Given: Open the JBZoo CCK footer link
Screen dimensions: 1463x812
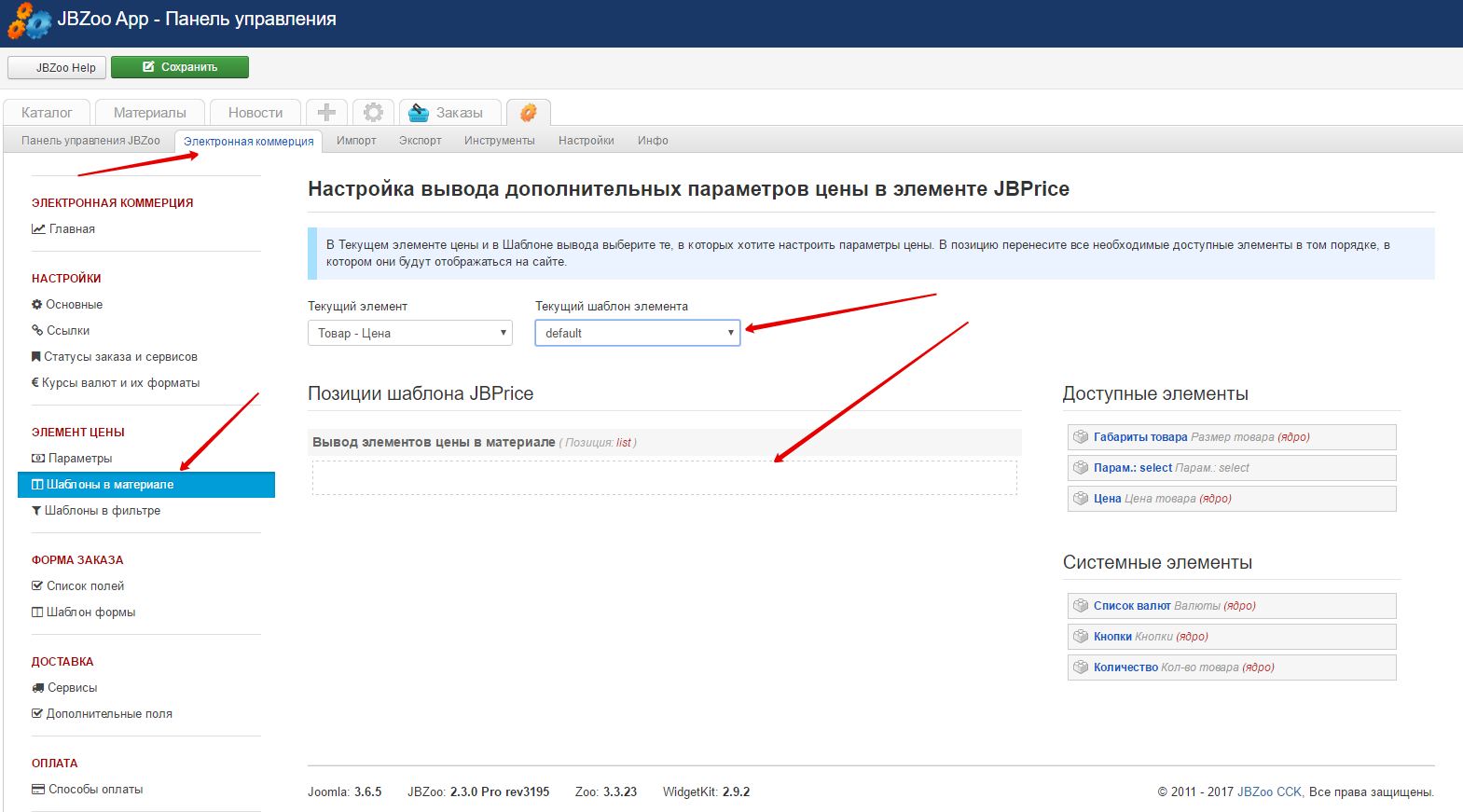Looking at the screenshot, I should tap(1269, 791).
